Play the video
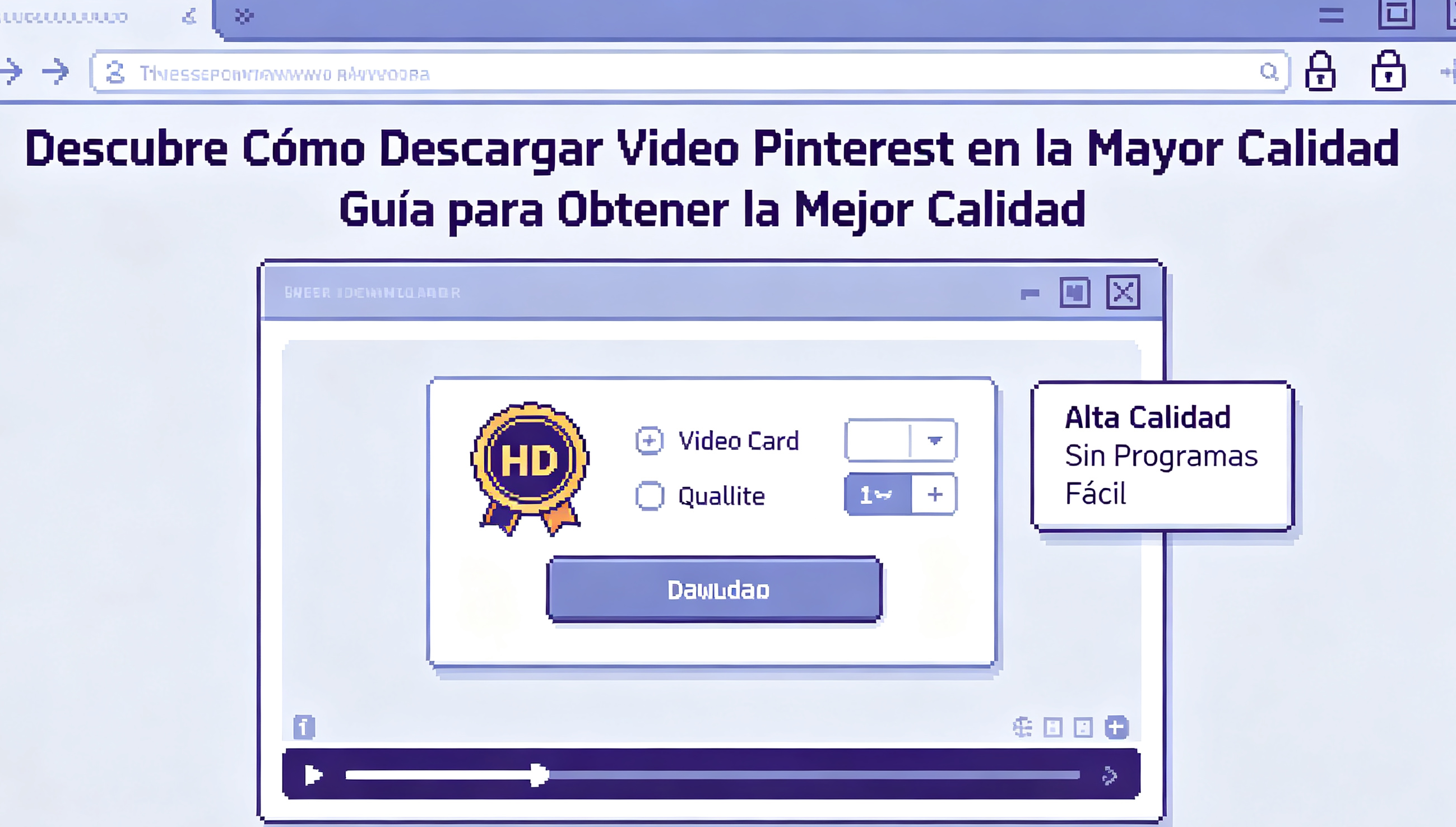Viewport: 1456px width, 827px height. click(313, 775)
